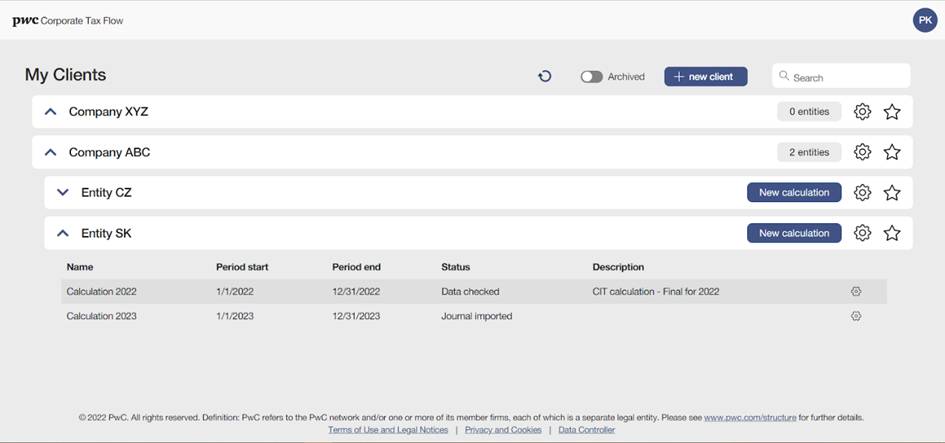Screen dimensions: 945x443
Task: Collapse the Company ABC row
Action: point(51,152)
